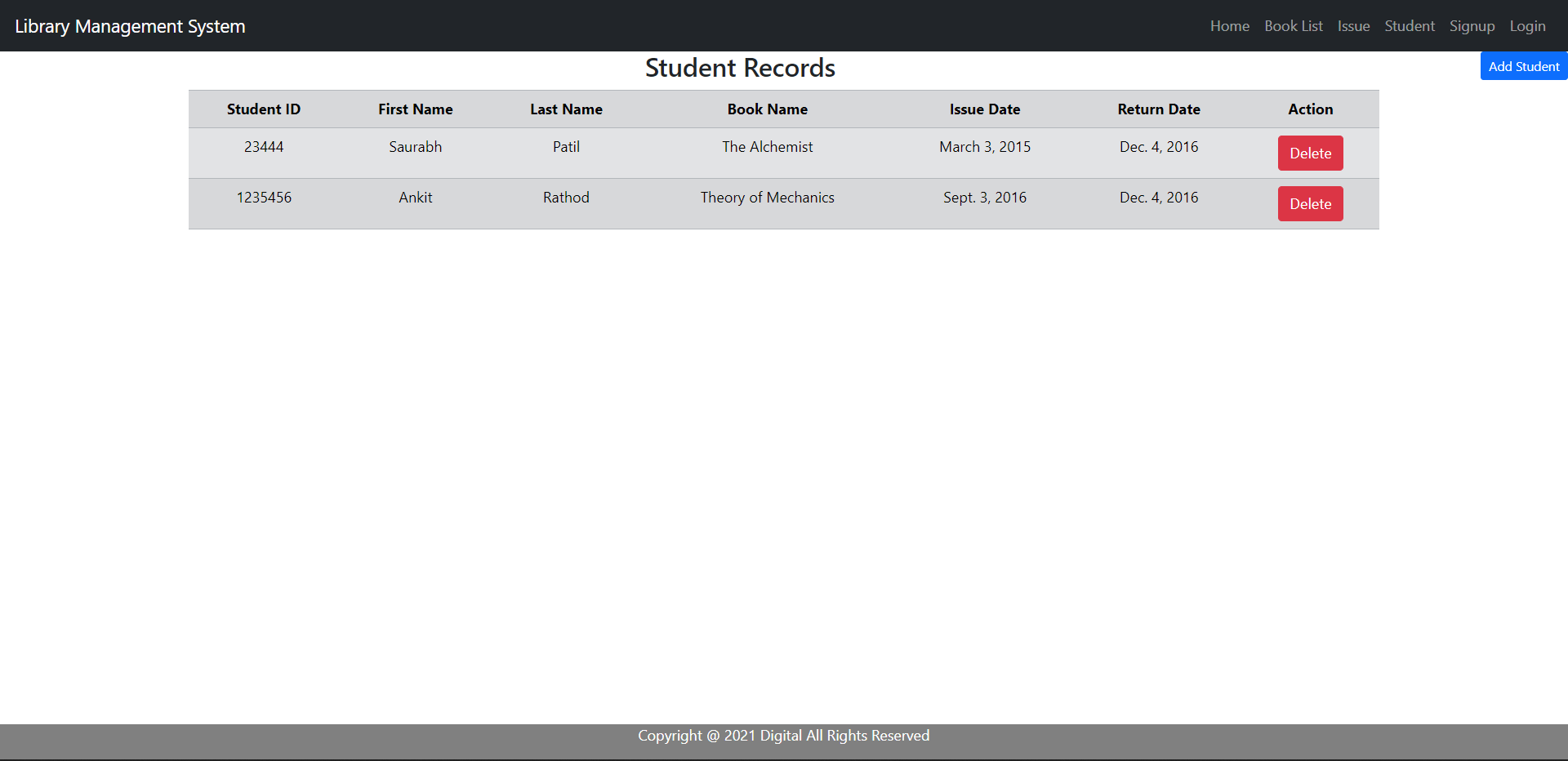Click the Student ID column header
1568x761 pixels.
[x=263, y=109]
